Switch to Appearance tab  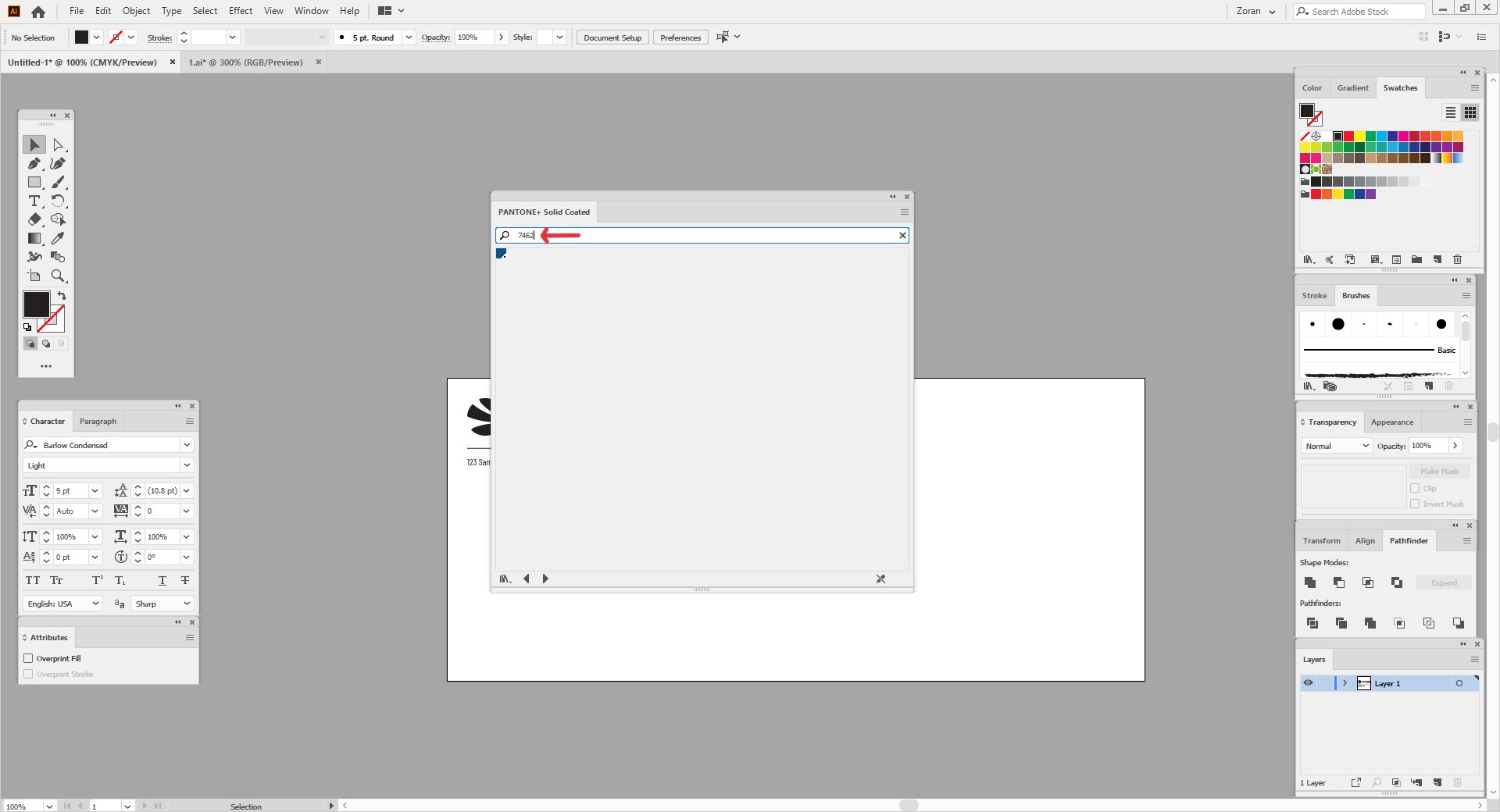coord(1392,422)
